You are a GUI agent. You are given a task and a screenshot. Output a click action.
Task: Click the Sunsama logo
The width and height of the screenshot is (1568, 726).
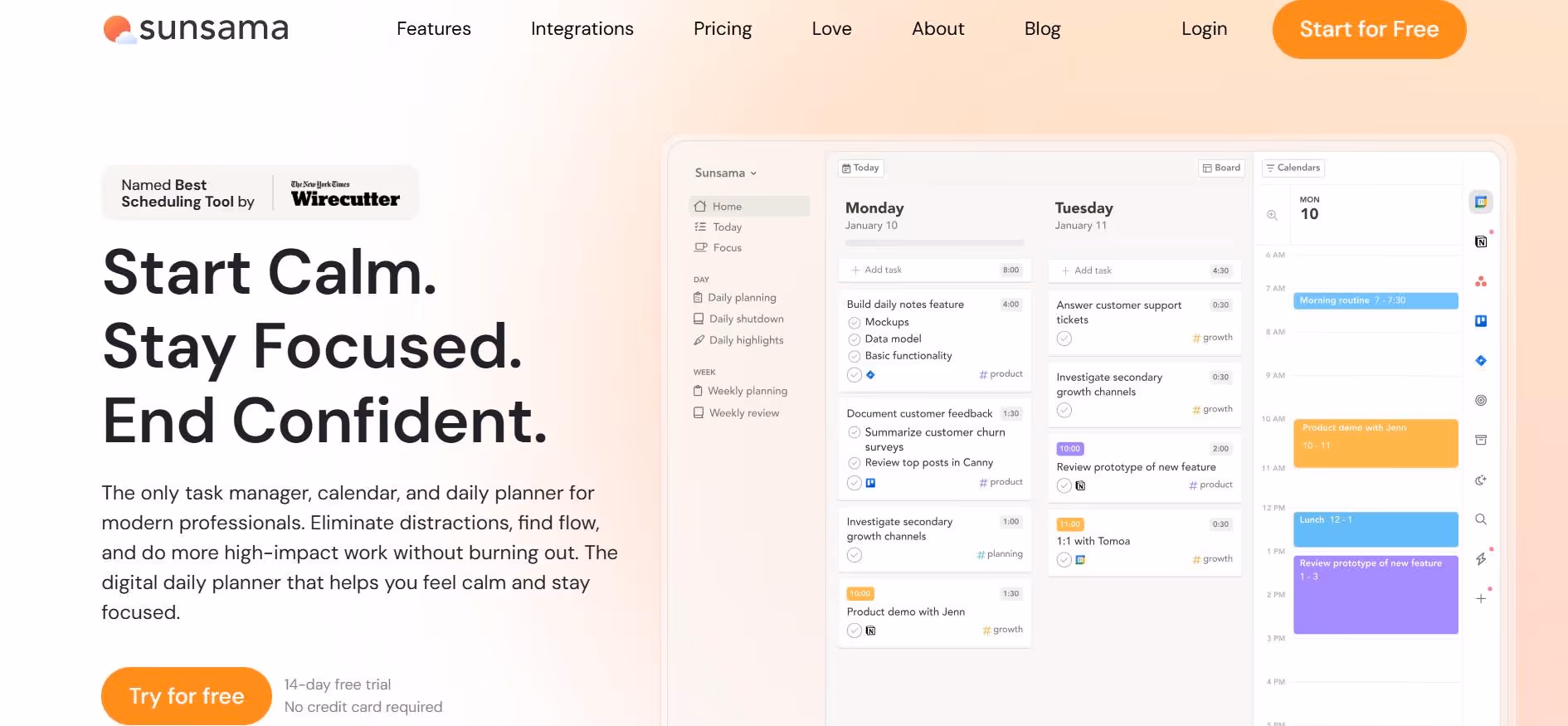click(x=196, y=29)
